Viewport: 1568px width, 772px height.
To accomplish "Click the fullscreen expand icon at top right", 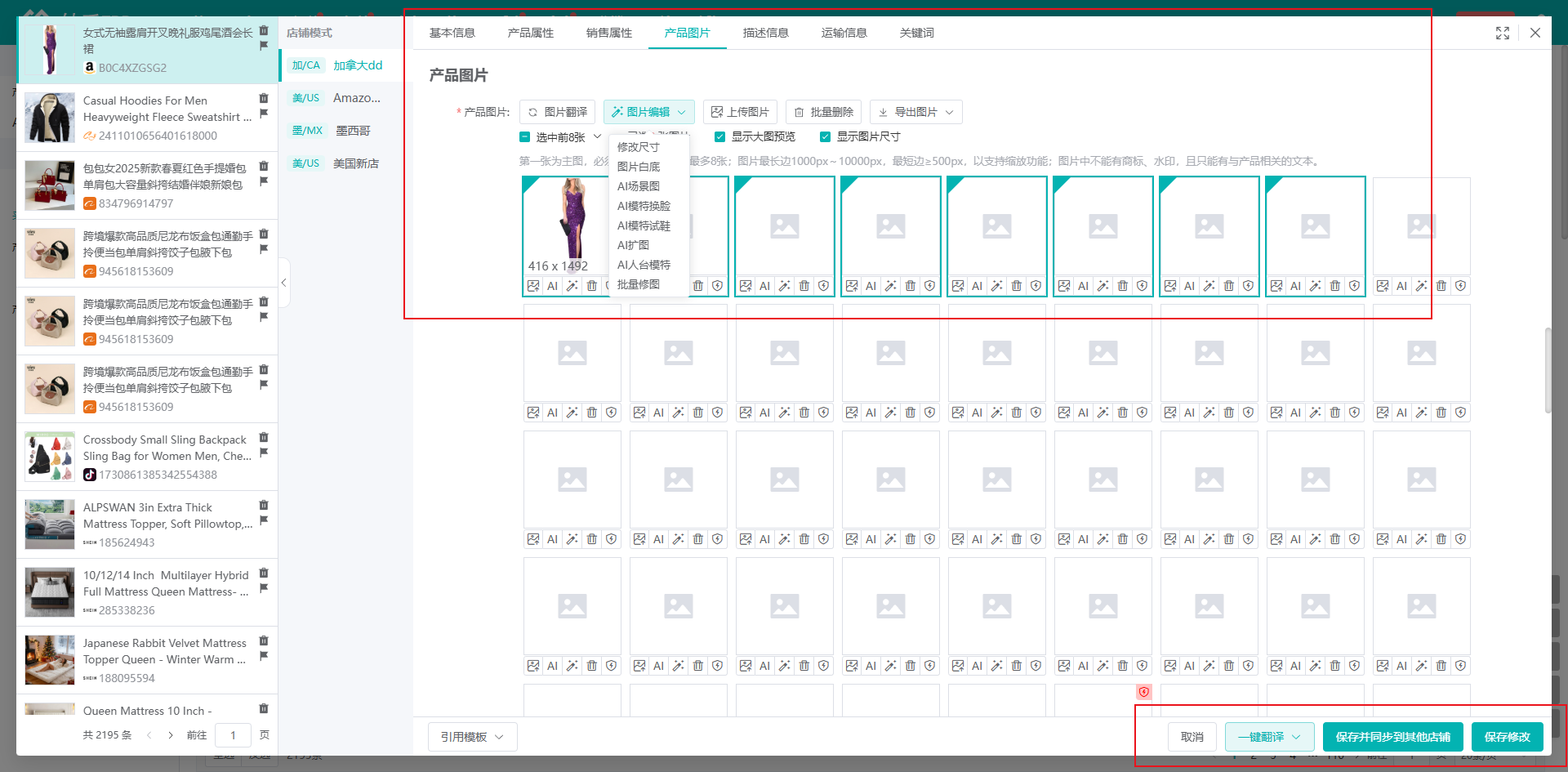I will point(1502,33).
